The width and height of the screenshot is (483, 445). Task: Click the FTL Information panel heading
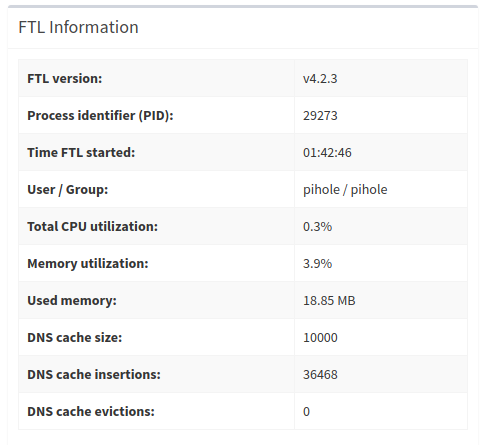click(78, 27)
